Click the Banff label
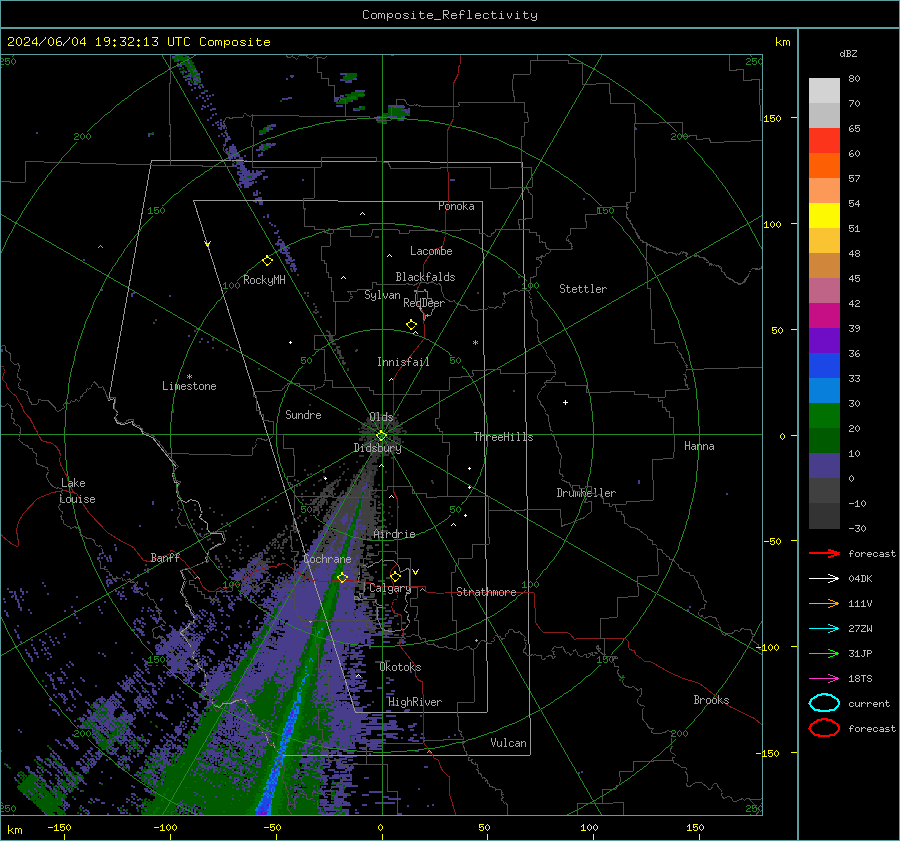Screen dimensions: 900x841 165,557
